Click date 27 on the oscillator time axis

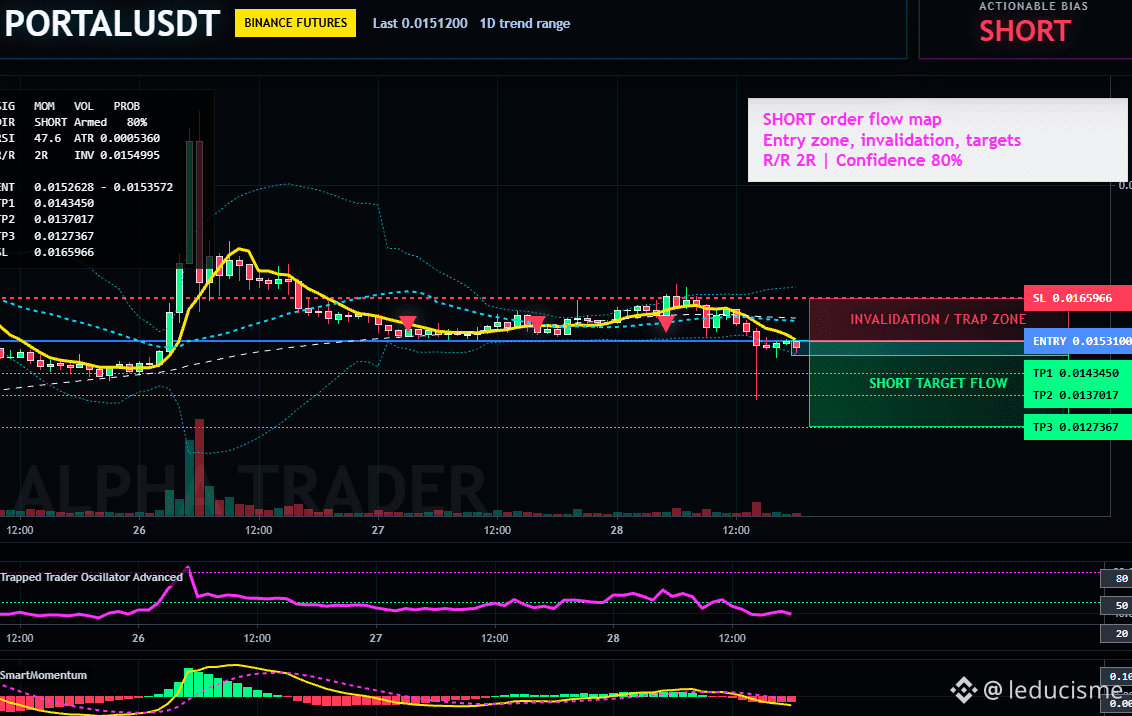click(375, 638)
